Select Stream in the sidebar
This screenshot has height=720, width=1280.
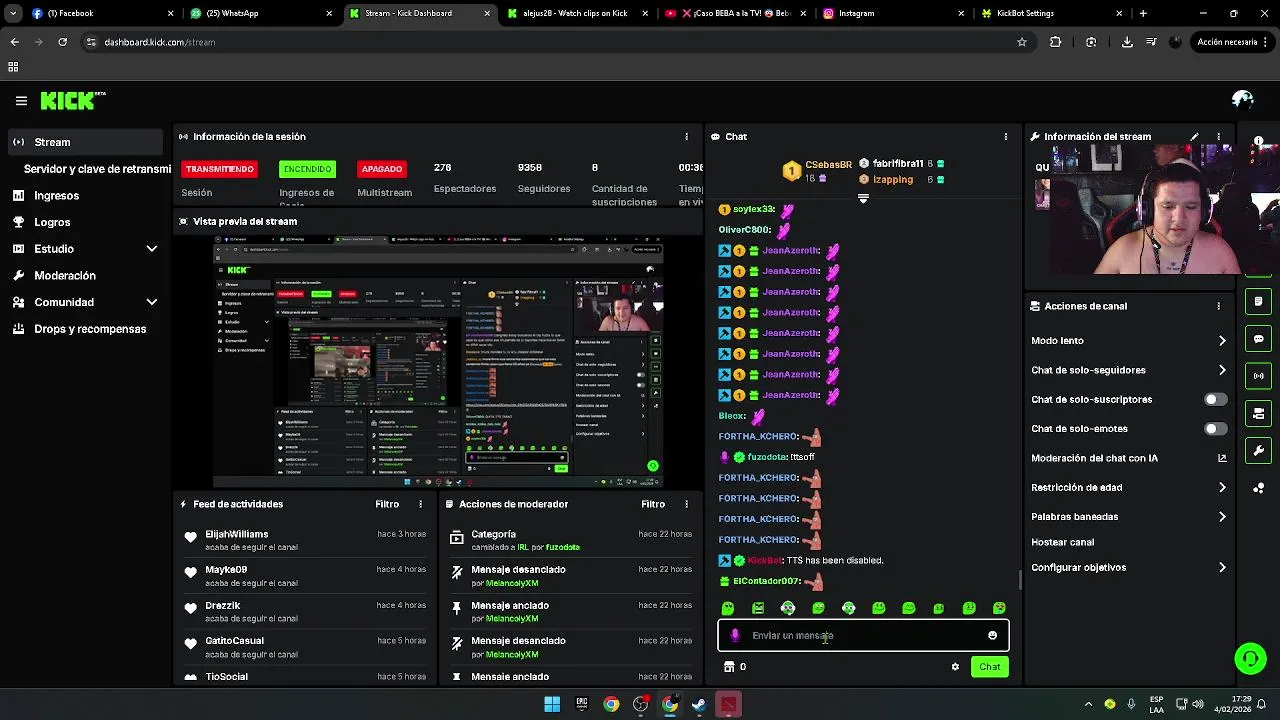(86, 142)
